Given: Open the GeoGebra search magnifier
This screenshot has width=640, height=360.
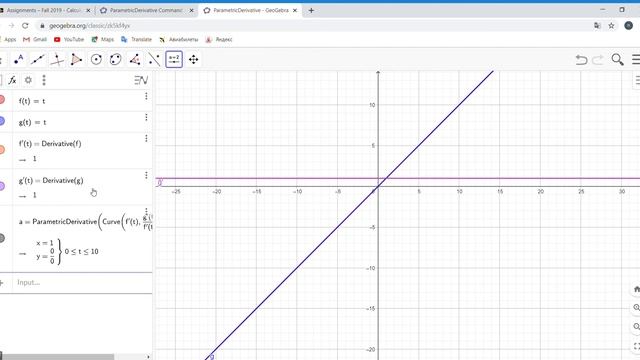Looking at the screenshot, I should point(617,60).
